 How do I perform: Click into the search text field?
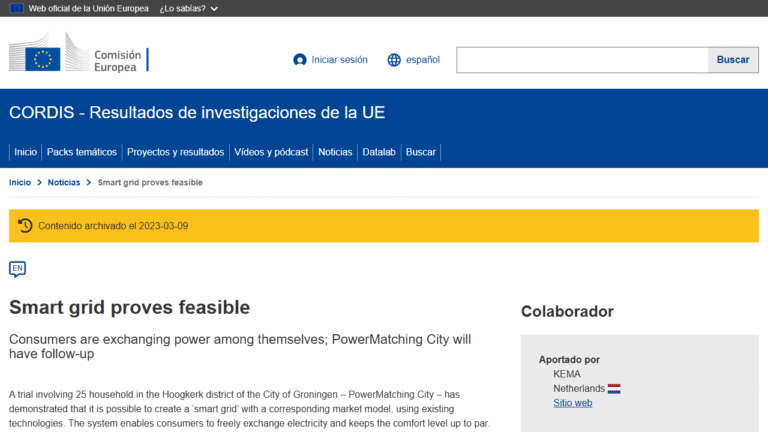point(582,60)
